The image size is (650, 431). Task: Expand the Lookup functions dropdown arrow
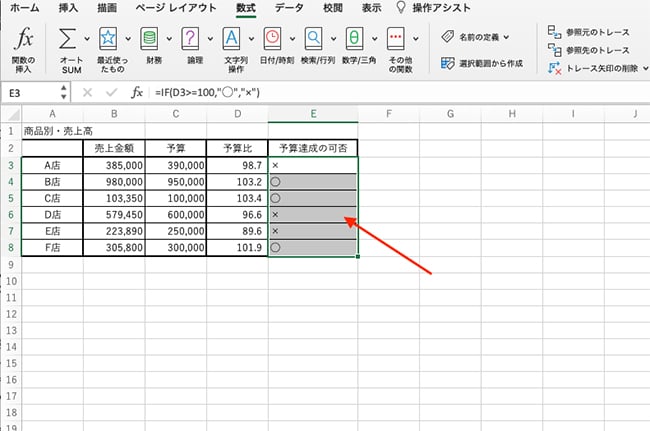click(333, 39)
